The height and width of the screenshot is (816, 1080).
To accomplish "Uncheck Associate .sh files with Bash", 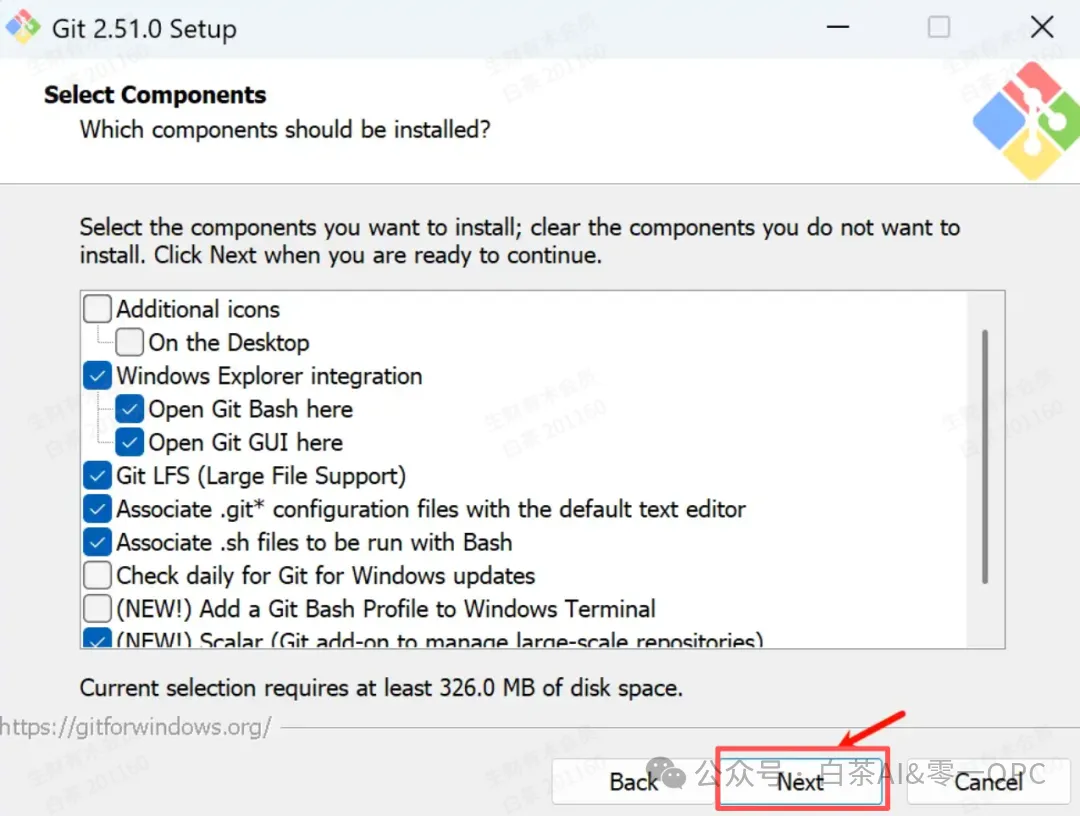I will click(x=97, y=542).
